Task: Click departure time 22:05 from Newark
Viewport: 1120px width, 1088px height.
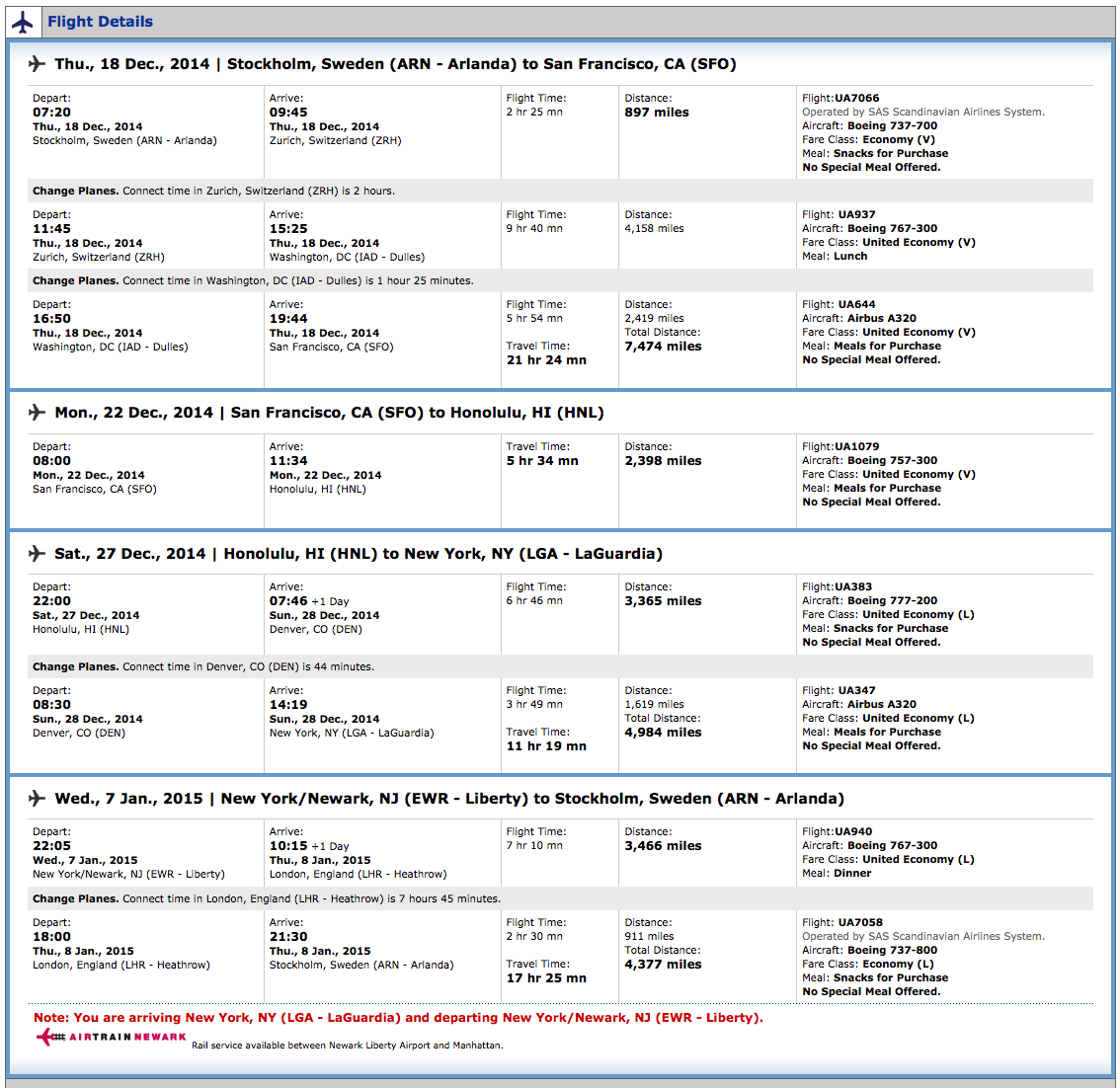Action: pyautogui.click(x=51, y=846)
